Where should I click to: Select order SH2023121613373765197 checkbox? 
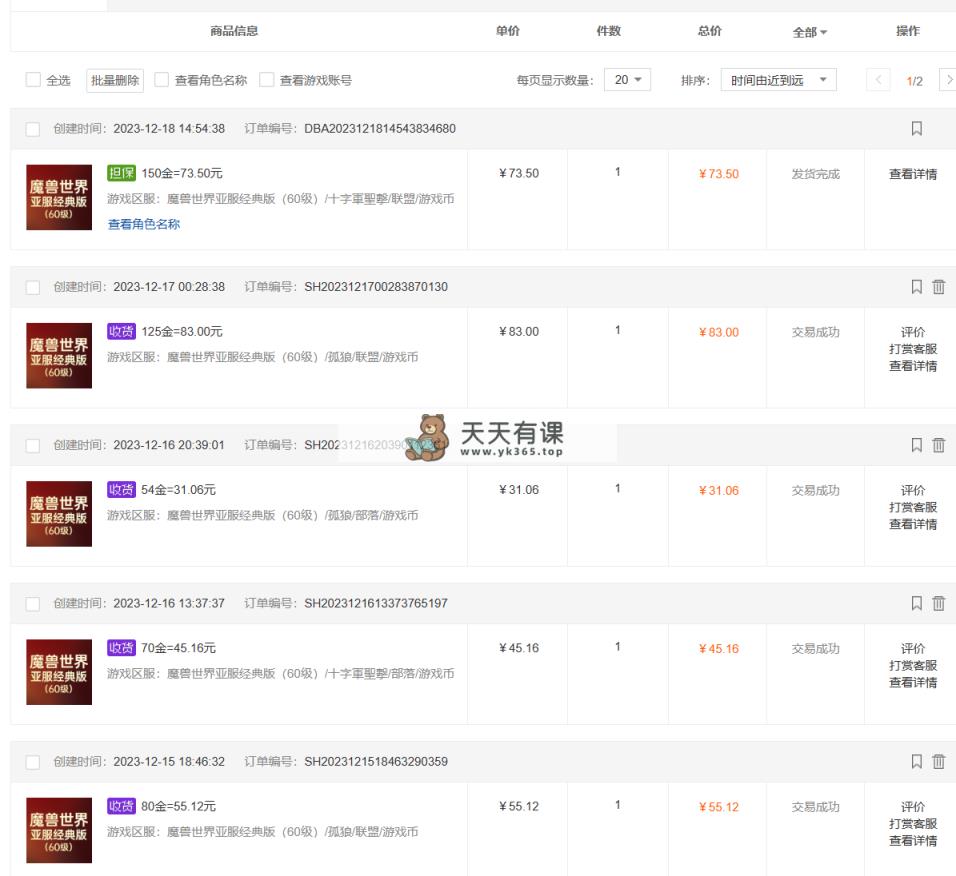[x=33, y=604]
